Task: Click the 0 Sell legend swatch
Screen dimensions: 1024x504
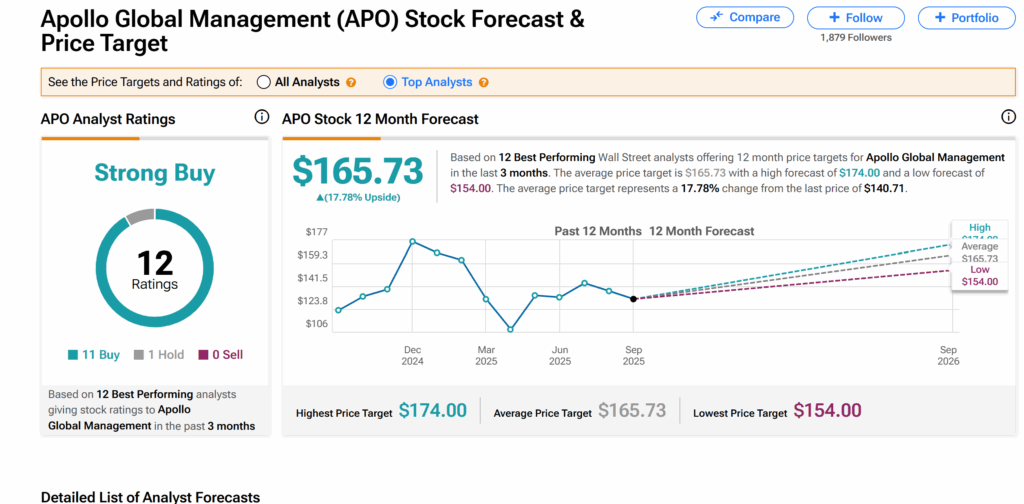Action: point(203,355)
